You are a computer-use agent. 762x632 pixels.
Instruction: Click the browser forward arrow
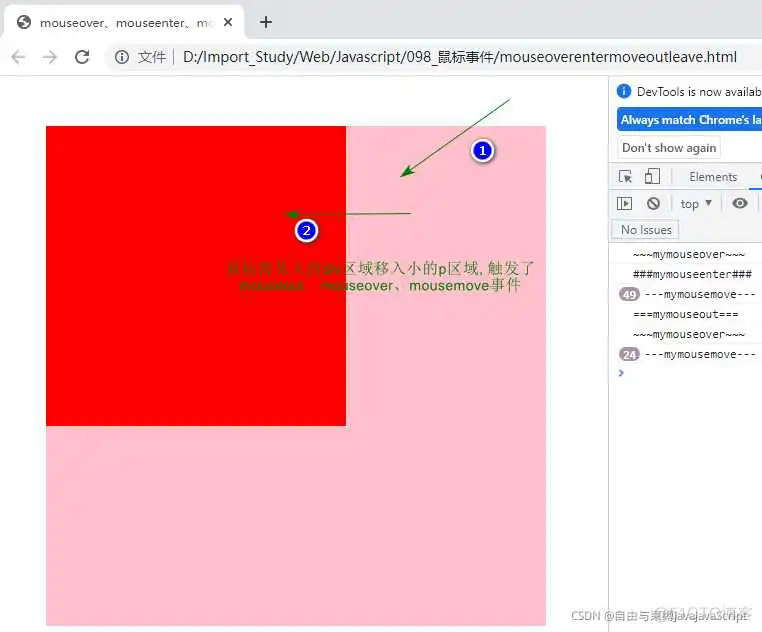pos(50,57)
